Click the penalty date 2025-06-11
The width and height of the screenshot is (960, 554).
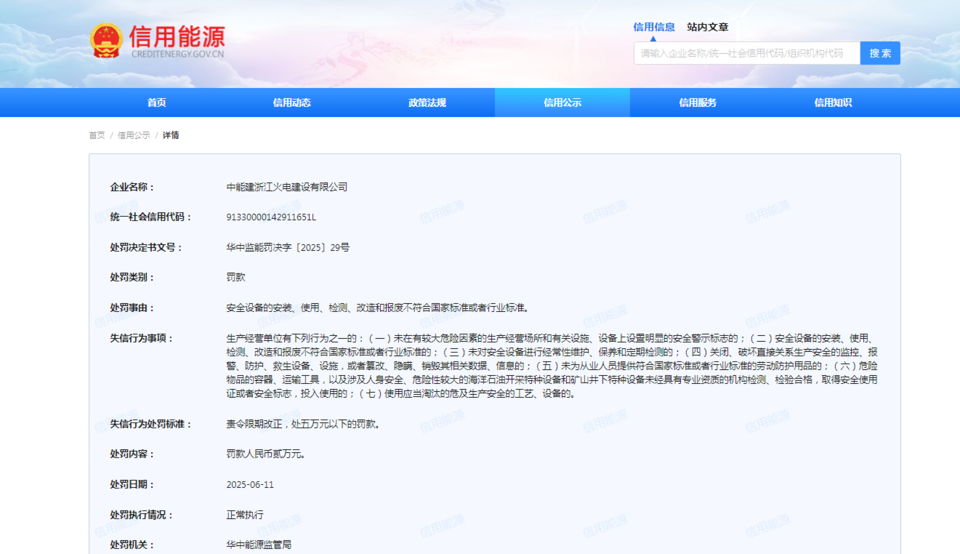tap(250, 484)
